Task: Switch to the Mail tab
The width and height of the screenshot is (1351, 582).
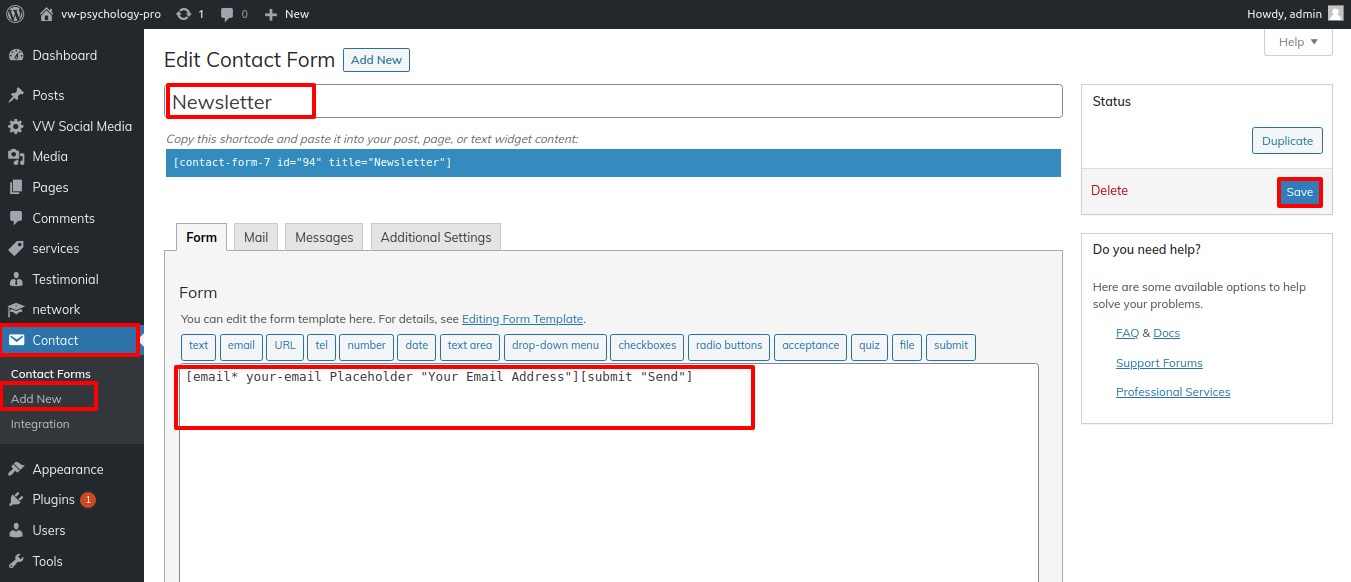Action: click(256, 238)
